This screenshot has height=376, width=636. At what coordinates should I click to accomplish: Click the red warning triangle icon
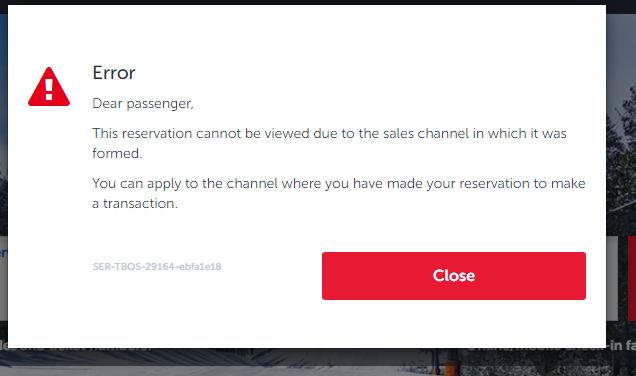click(x=49, y=87)
